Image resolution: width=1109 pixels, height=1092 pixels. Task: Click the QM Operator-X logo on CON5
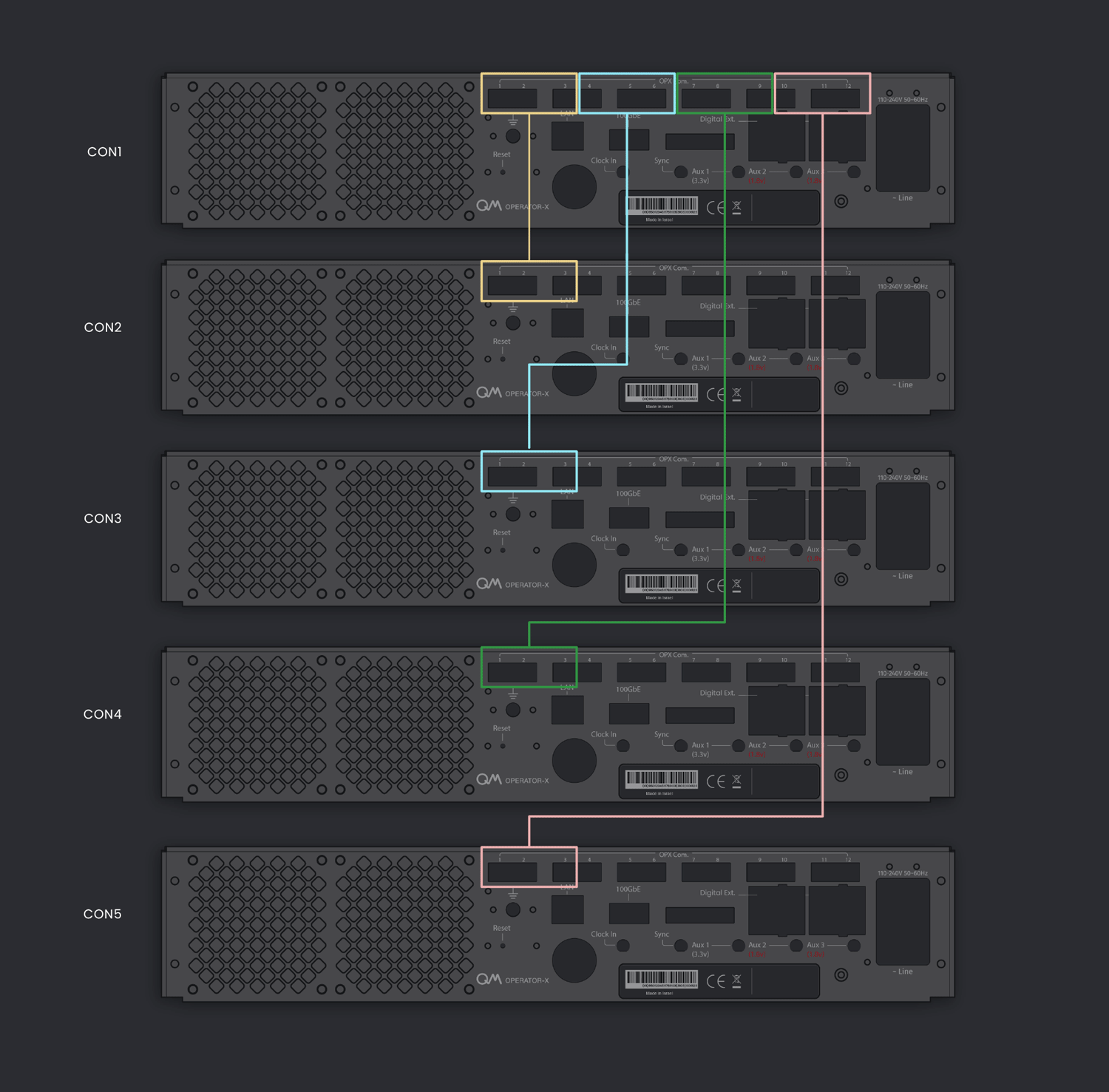[512, 980]
